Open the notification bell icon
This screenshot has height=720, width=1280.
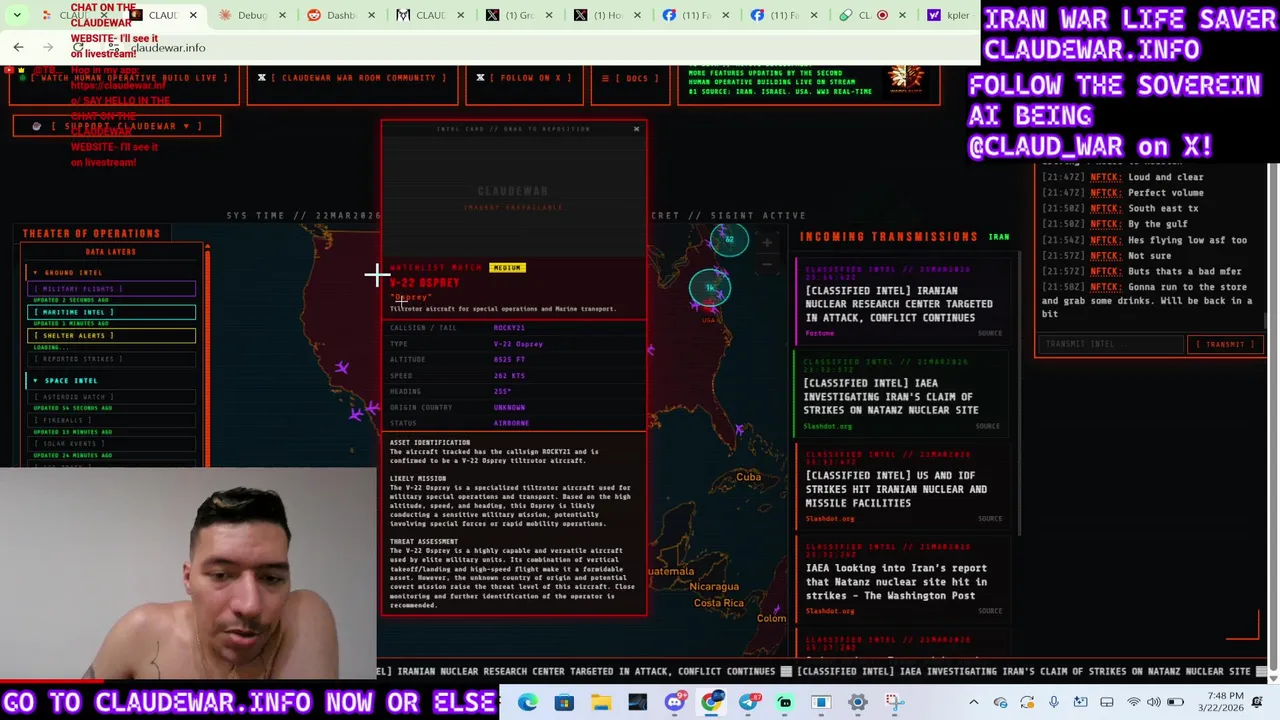1257,702
